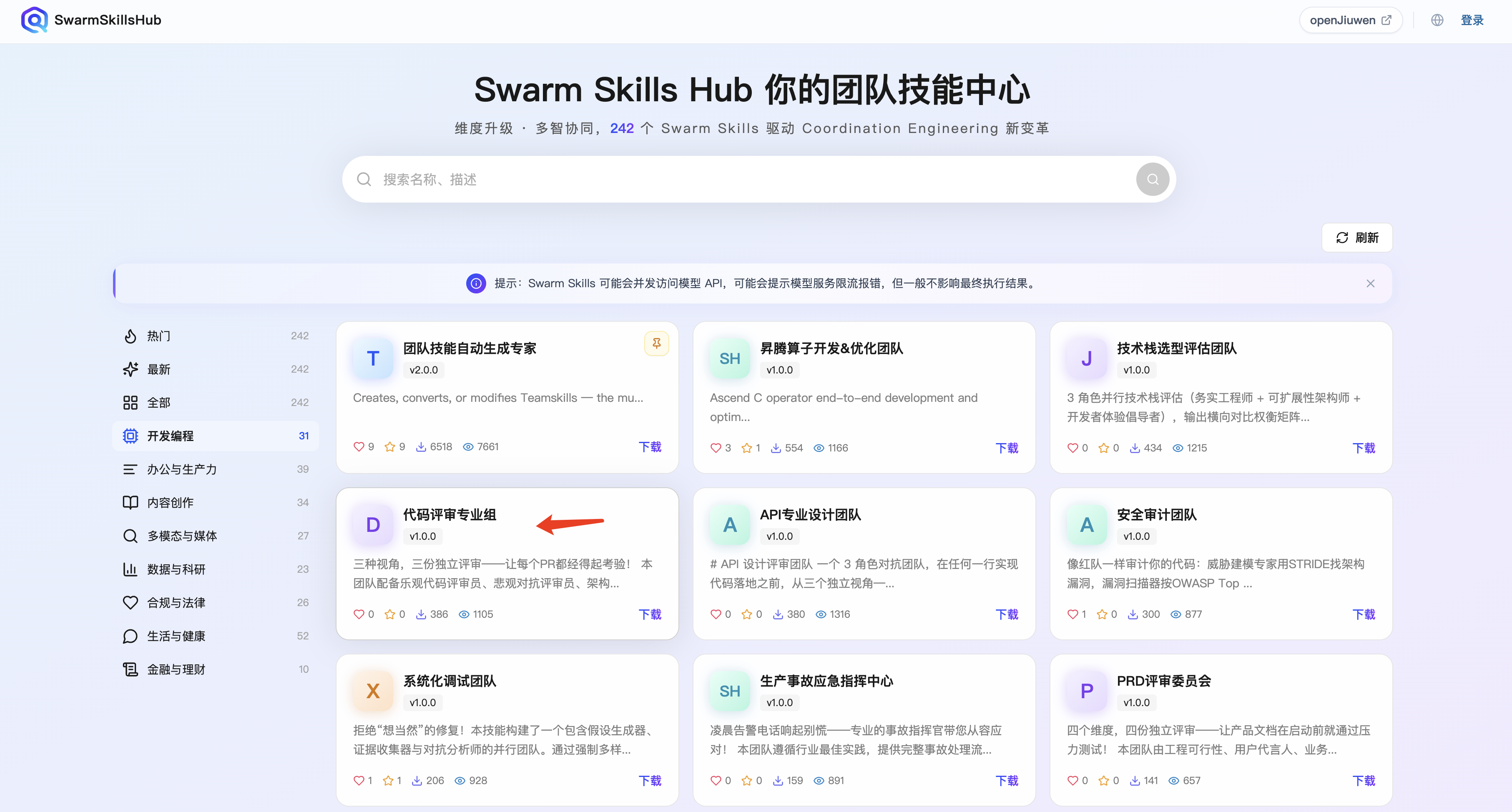The width and height of the screenshot is (1512, 812).
Task: Select the 全部 category
Action: pos(216,403)
